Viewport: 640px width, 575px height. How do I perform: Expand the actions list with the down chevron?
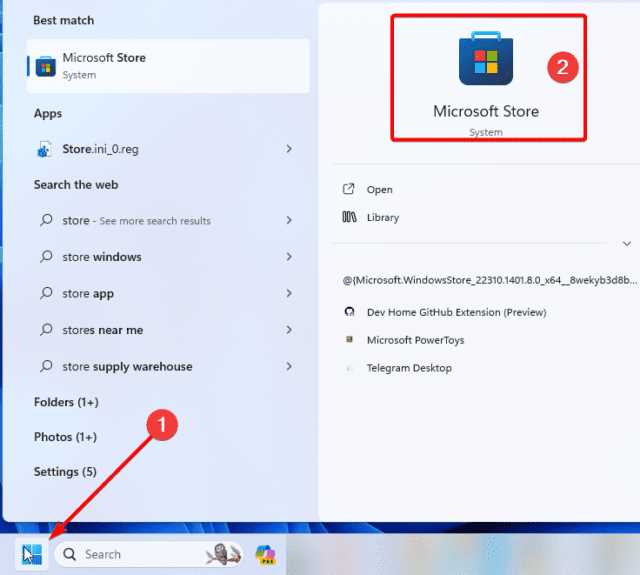(x=627, y=244)
